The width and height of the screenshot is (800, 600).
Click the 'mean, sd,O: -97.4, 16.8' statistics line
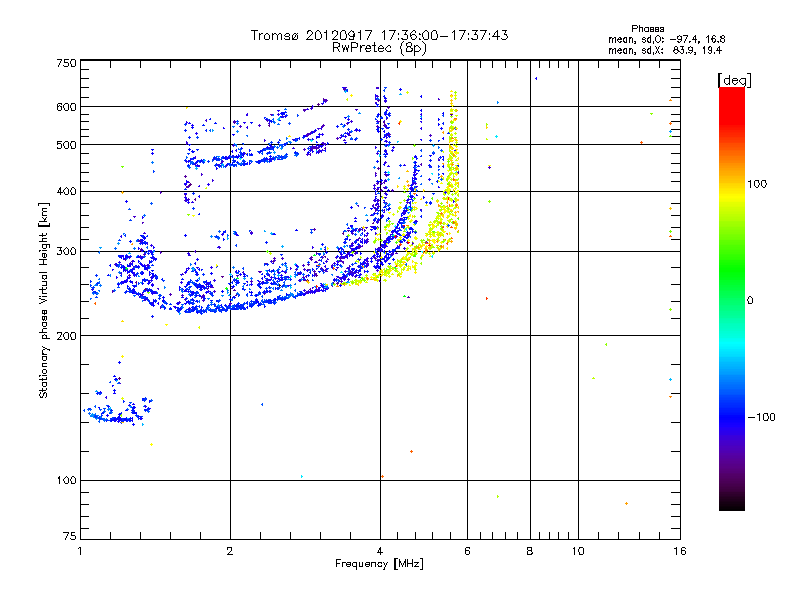(666, 39)
